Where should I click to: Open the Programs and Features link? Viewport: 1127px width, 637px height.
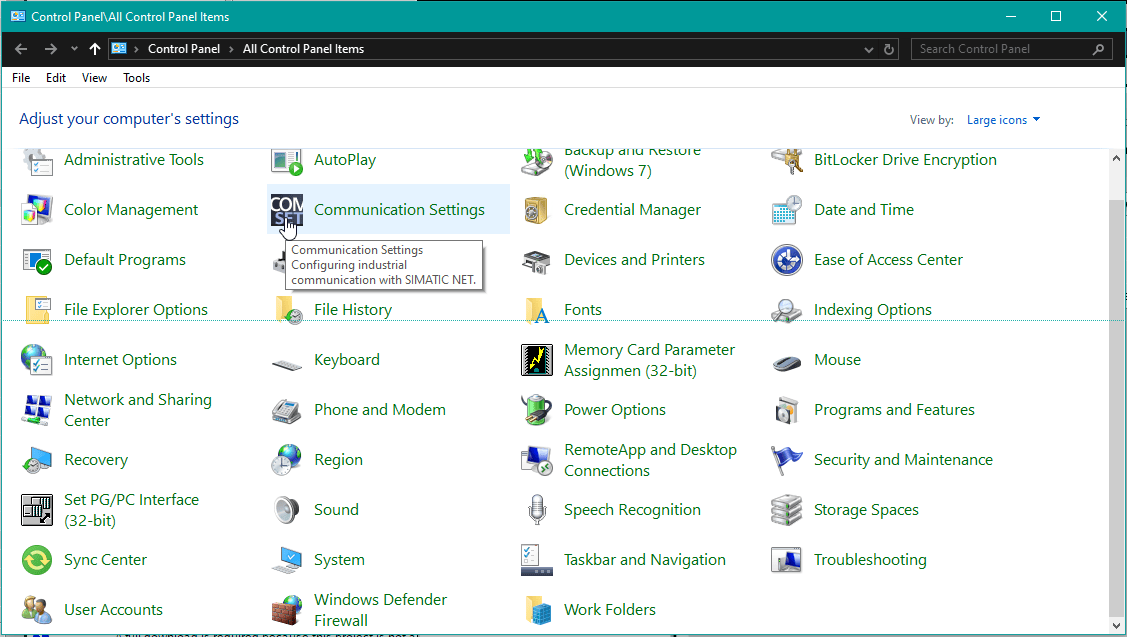(x=894, y=410)
